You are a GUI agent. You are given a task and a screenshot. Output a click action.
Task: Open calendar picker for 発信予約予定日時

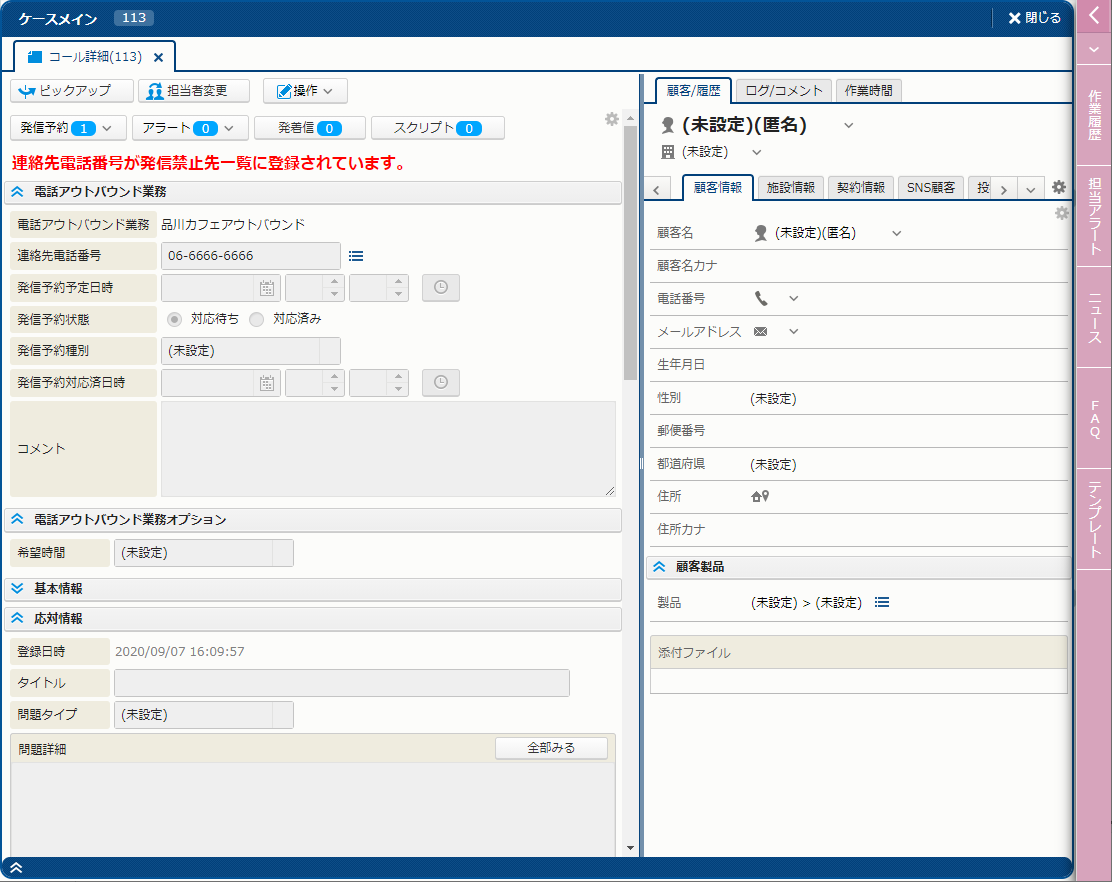(266, 288)
